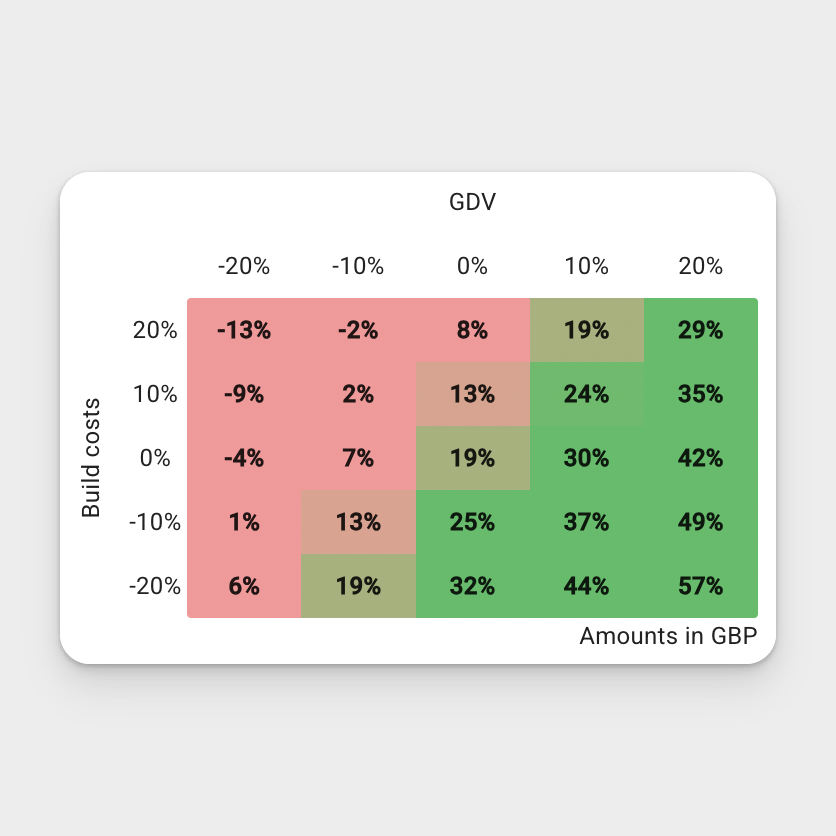The image size is (836, 836).
Task: Click the 6% red cell
Action: tap(244, 586)
